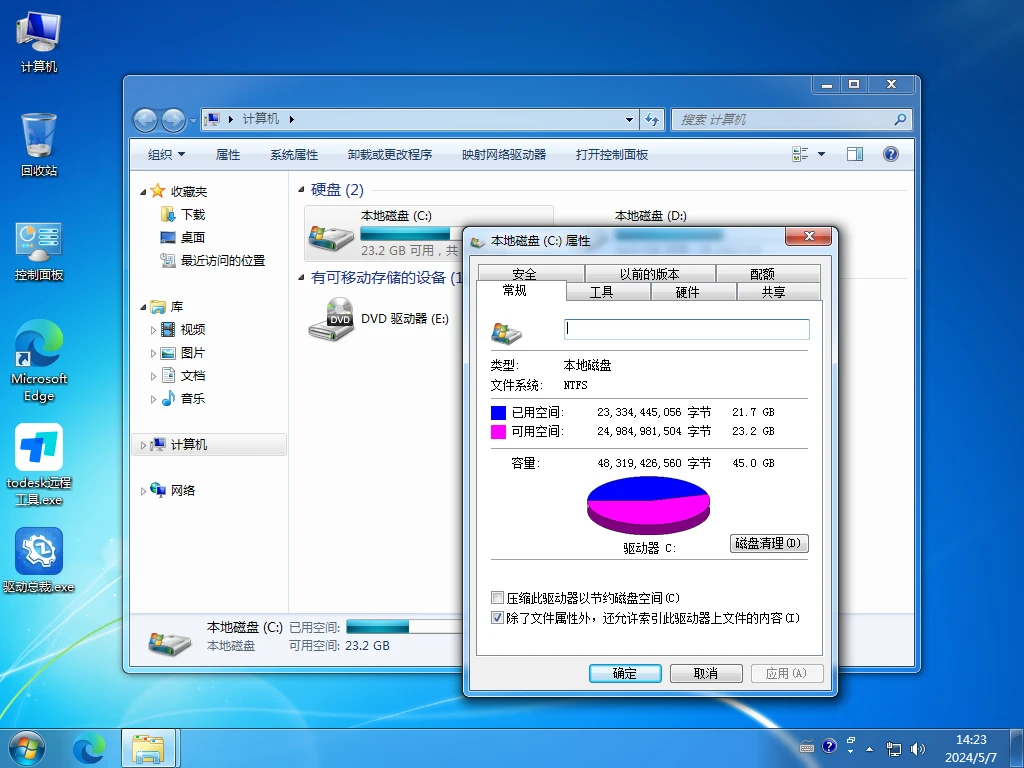Click the refresh button beside address bar
The height and width of the screenshot is (768, 1024).
[x=652, y=120]
